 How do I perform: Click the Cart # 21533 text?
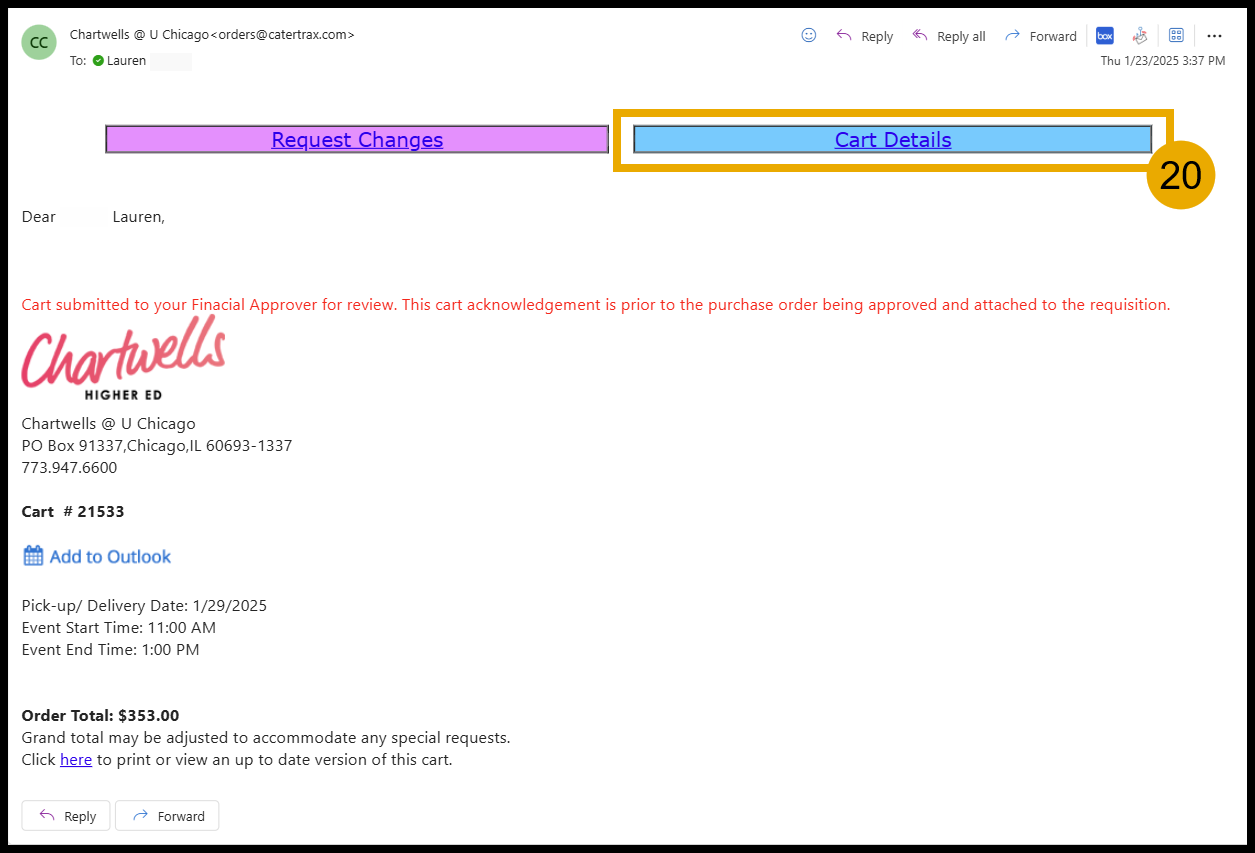[73, 512]
